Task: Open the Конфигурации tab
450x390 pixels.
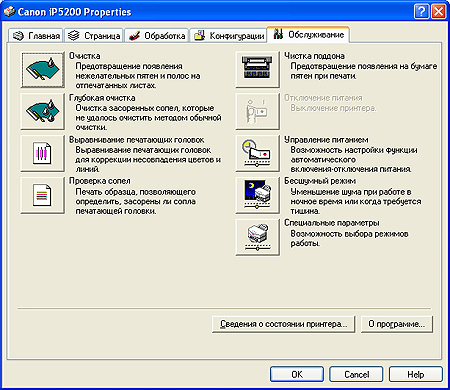Action: click(229, 36)
